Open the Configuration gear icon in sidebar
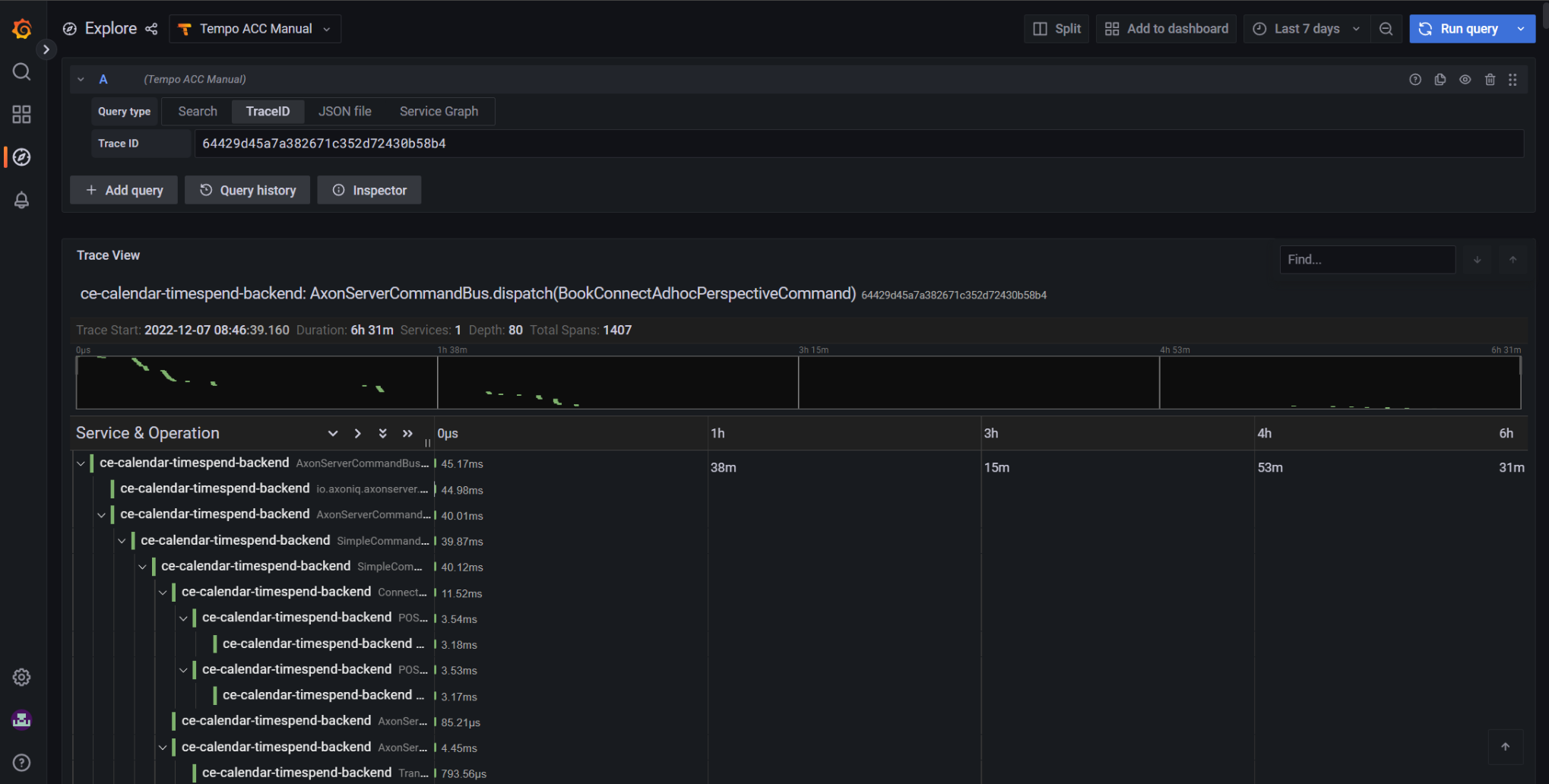 (x=22, y=677)
